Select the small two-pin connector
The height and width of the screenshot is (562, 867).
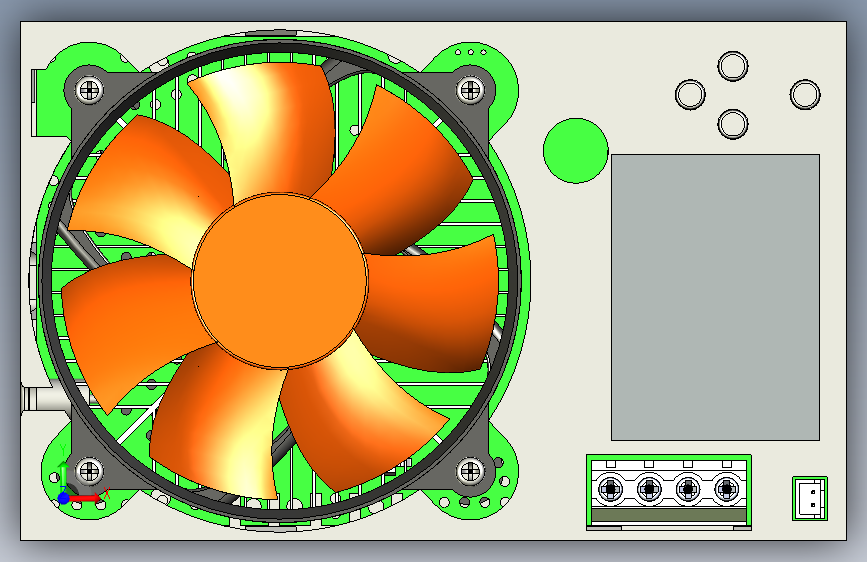point(810,498)
